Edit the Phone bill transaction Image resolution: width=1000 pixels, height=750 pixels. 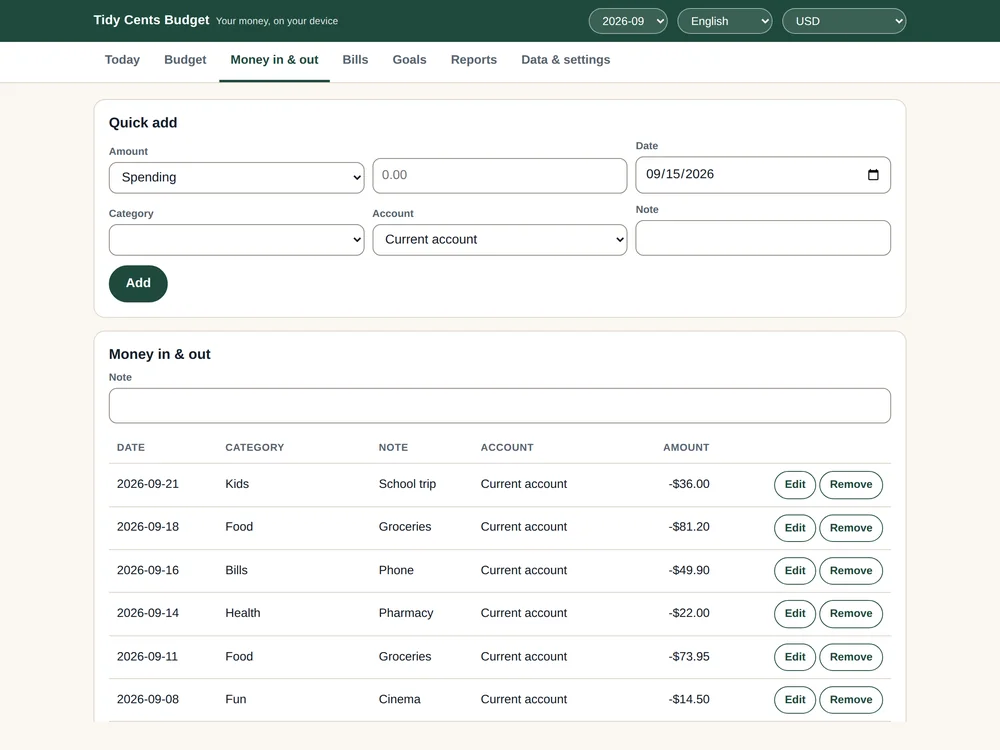pyautogui.click(x=795, y=571)
